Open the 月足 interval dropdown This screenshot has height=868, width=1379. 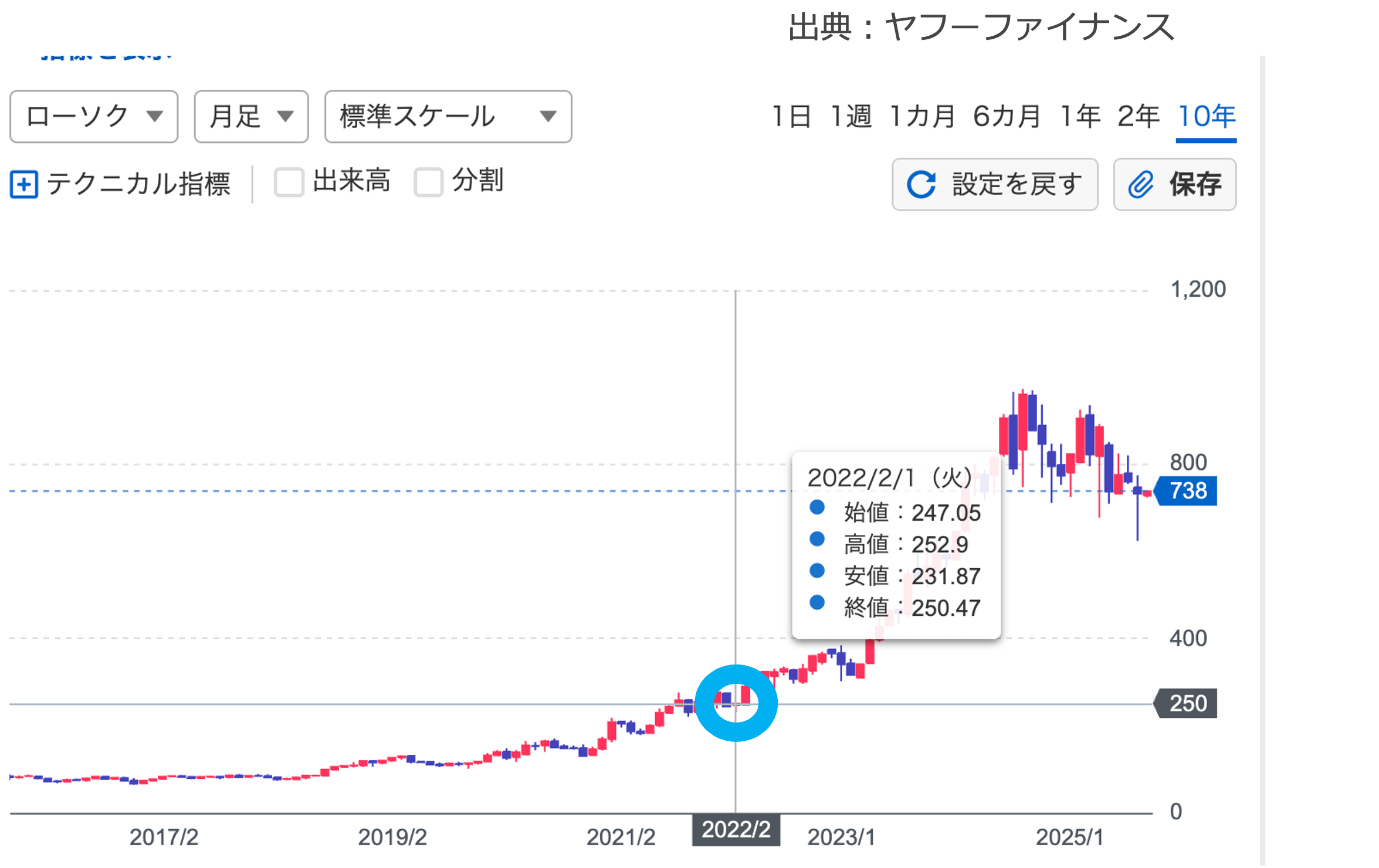click(251, 117)
